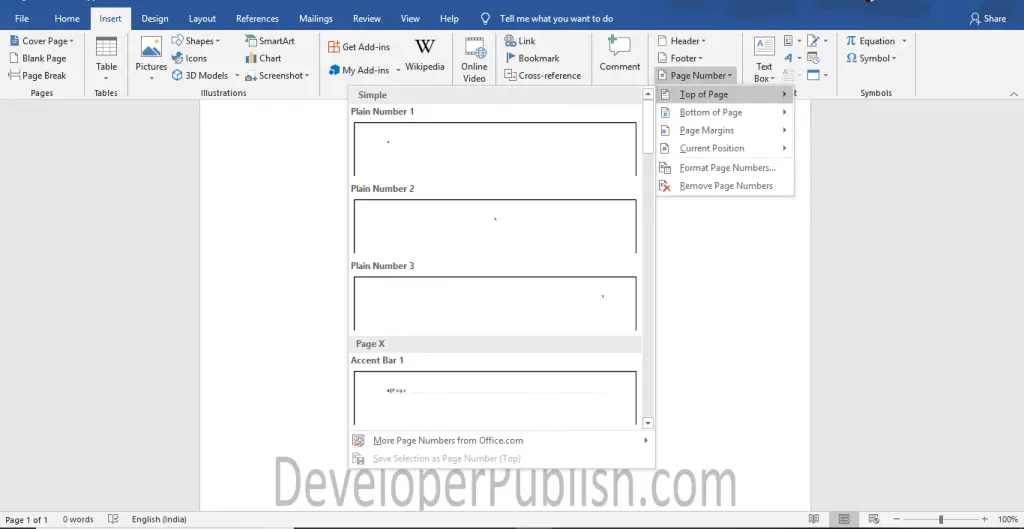The height and width of the screenshot is (529, 1024).
Task: Switch to the References tab
Action: [x=257, y=18]
